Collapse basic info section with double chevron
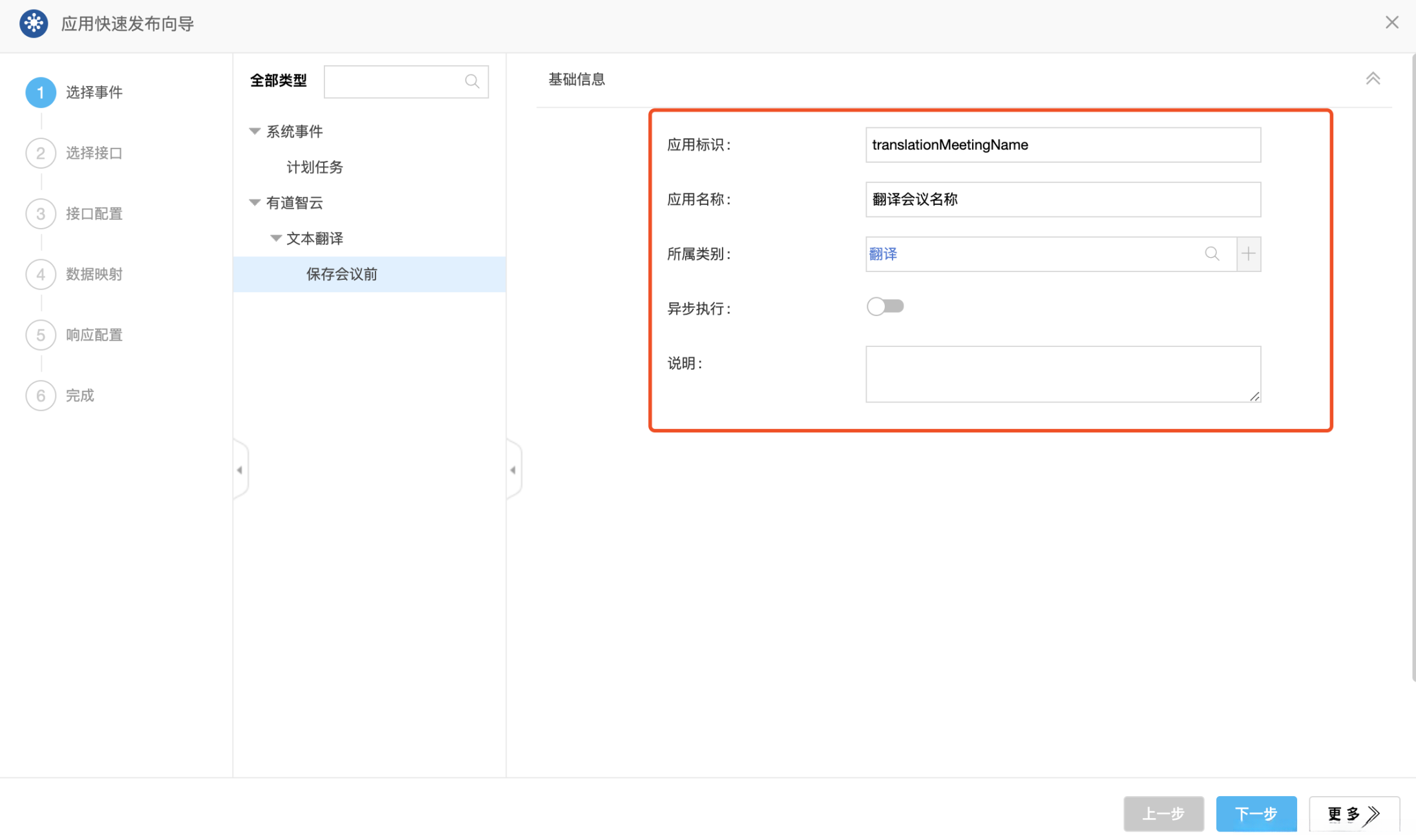This screenshot has width=1416, height=840. tap(1373, 79)
